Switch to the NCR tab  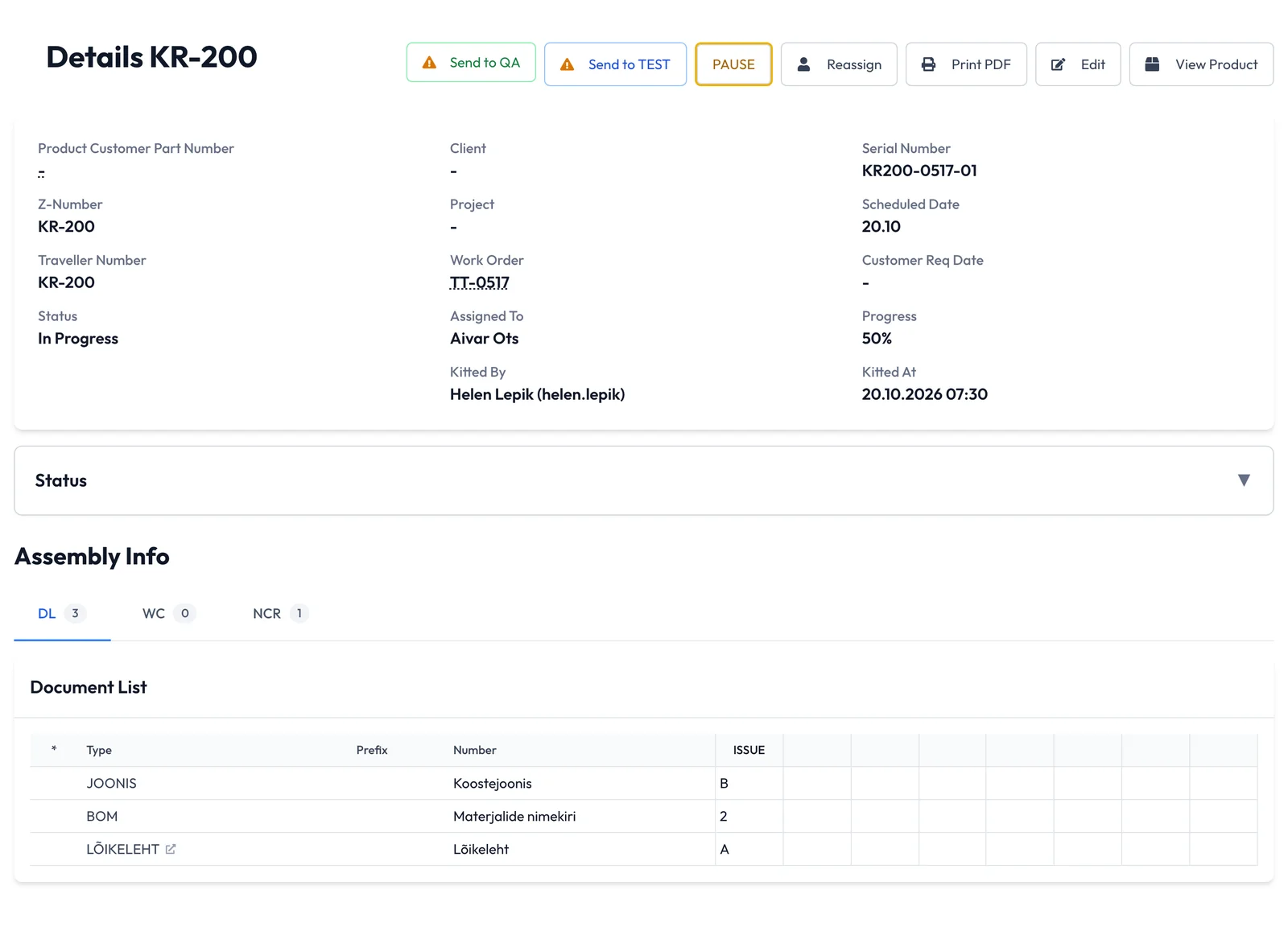[x=281, y=613]
